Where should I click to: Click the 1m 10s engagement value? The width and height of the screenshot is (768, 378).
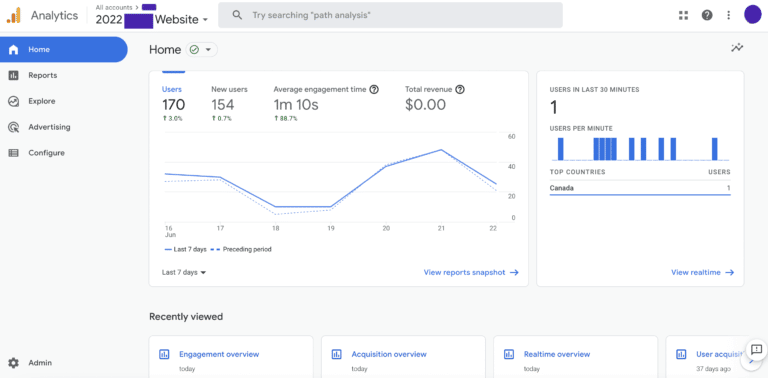click(296, 105)
